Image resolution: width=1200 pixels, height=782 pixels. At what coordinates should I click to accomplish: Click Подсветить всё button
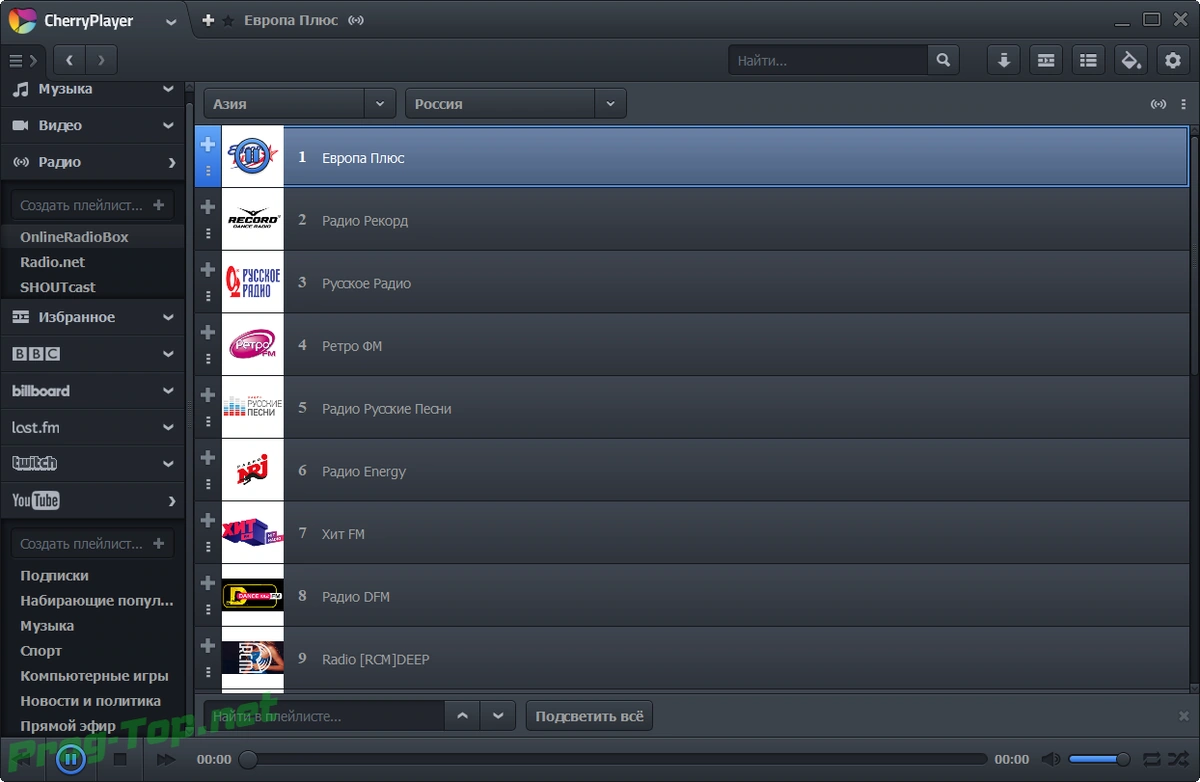[x=589, y=716]
